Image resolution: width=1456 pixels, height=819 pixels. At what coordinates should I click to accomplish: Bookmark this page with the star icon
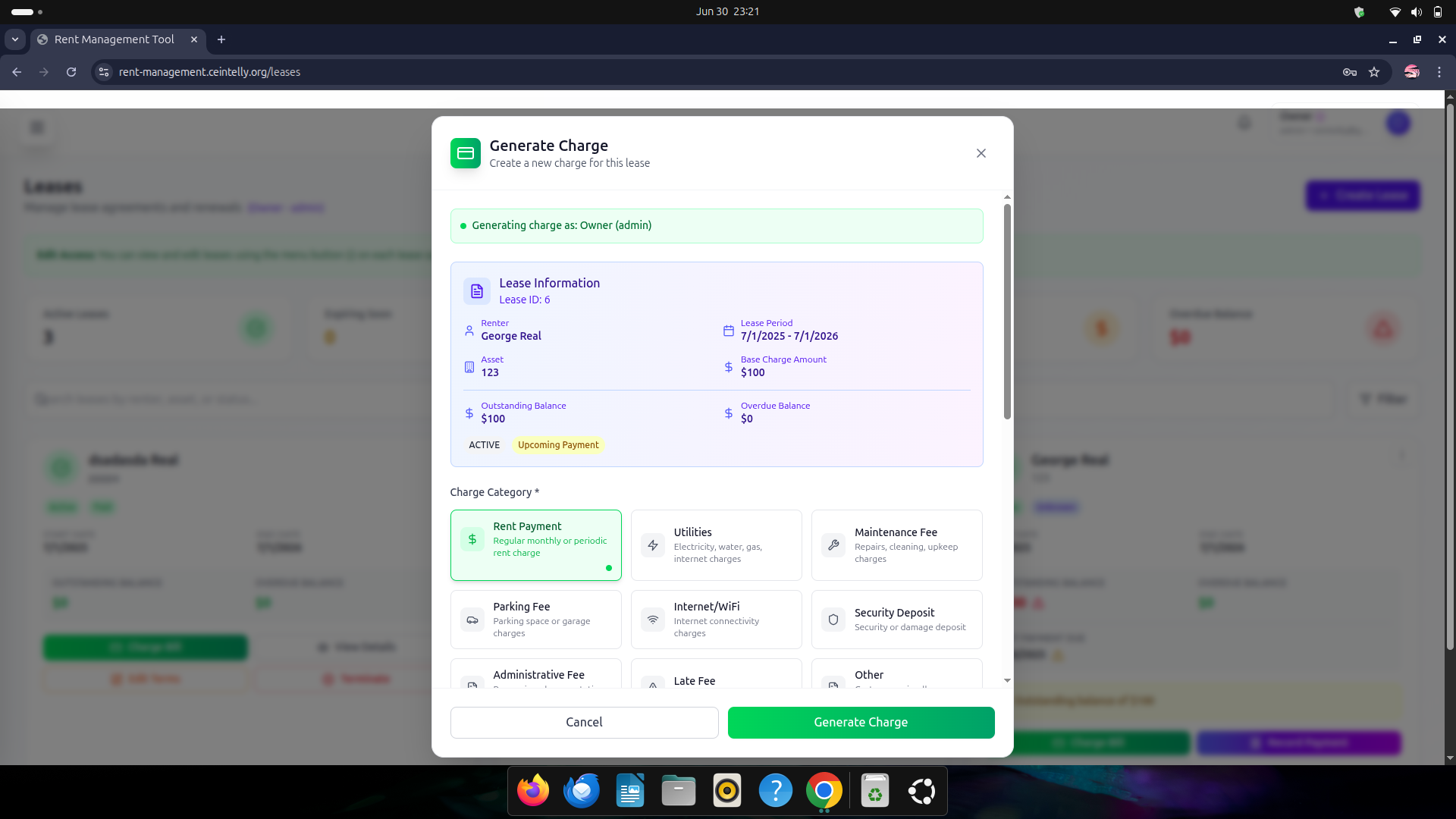(x=1374, y=72)
